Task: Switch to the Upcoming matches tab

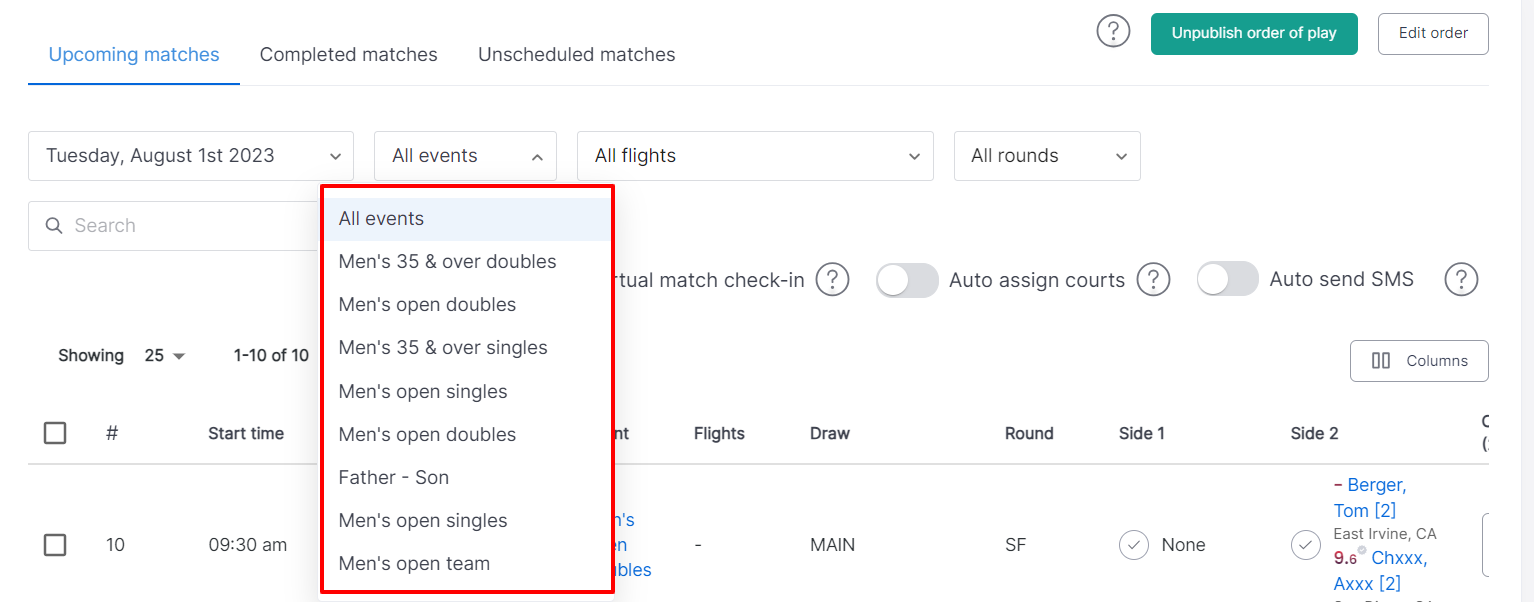Action: [x=134, y=55]
